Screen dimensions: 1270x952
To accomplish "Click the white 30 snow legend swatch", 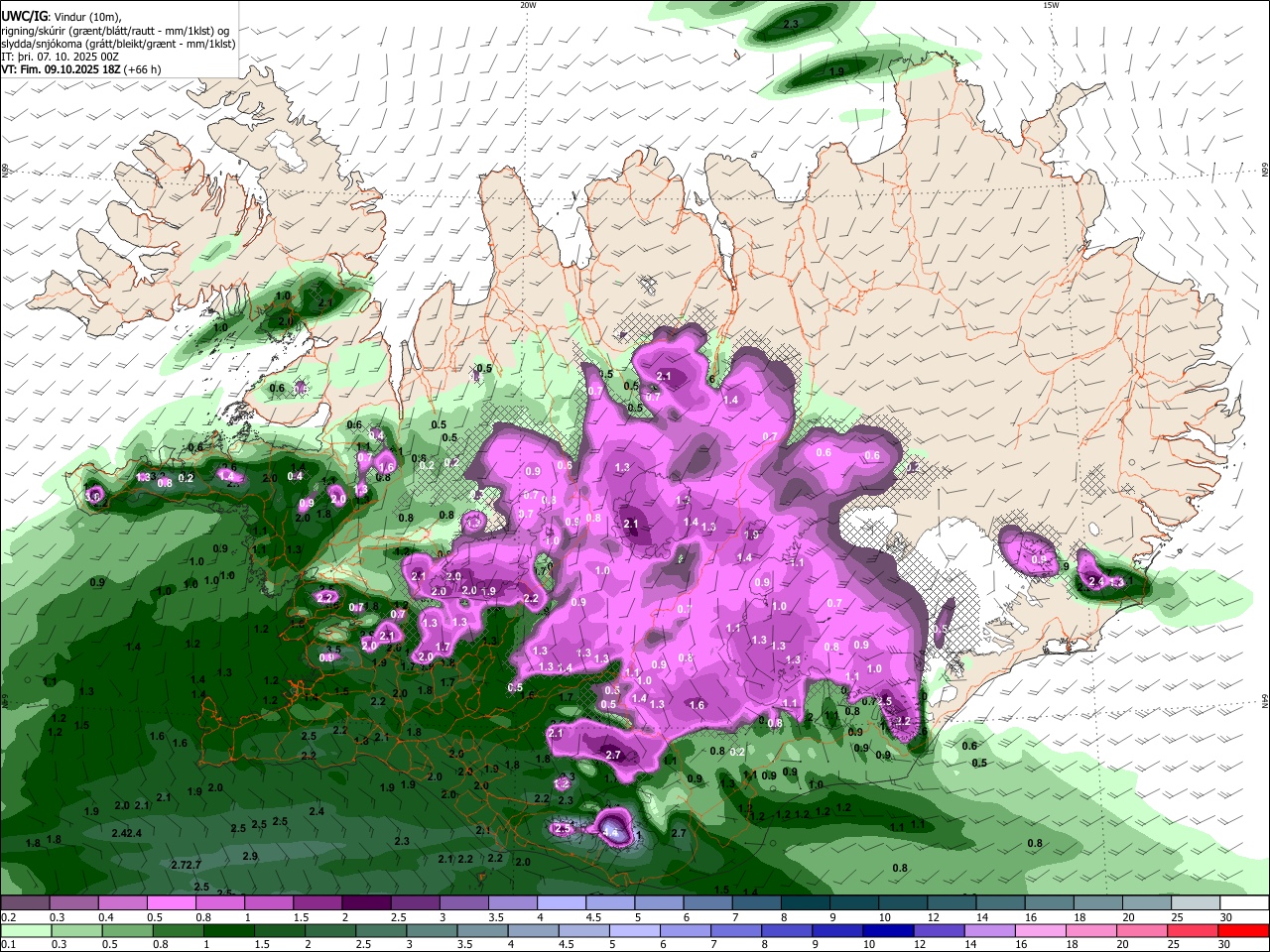I will 1245,902.
